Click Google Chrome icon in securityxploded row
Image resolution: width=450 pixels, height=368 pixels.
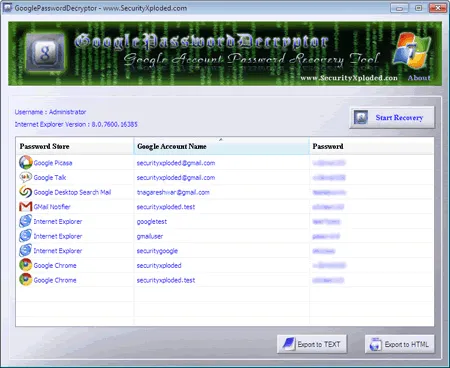tap(26, 265)
